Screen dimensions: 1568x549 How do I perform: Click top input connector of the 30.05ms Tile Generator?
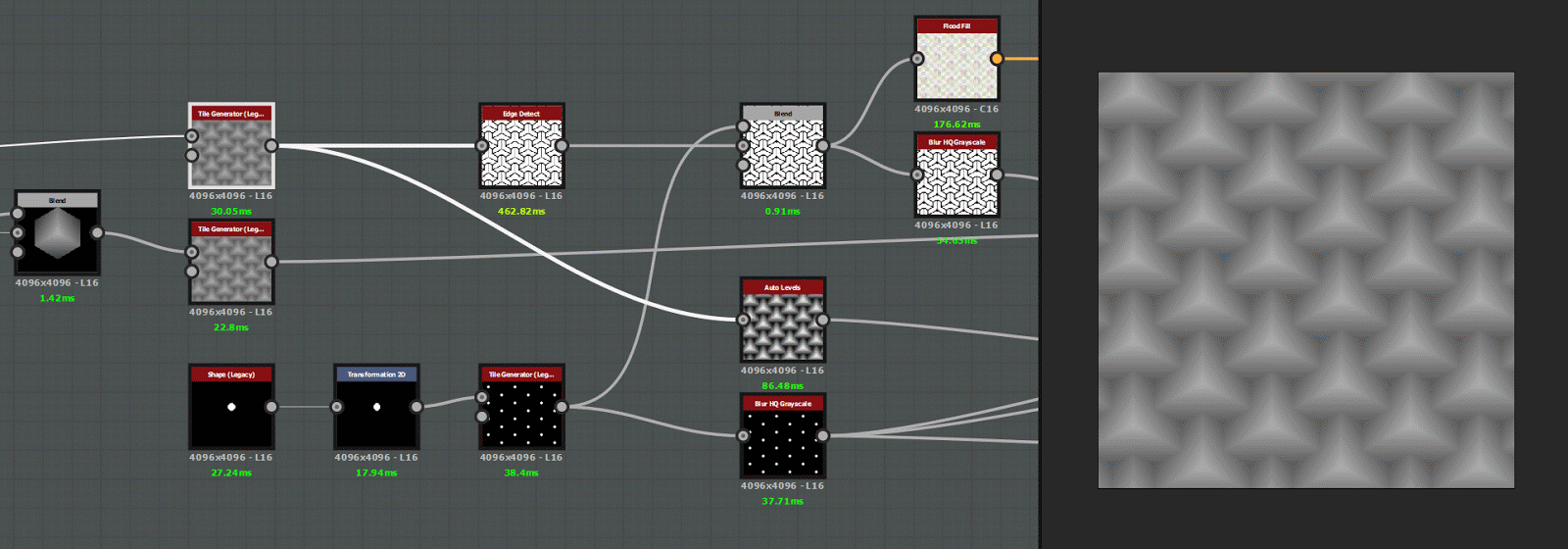[x=192, y=136]
